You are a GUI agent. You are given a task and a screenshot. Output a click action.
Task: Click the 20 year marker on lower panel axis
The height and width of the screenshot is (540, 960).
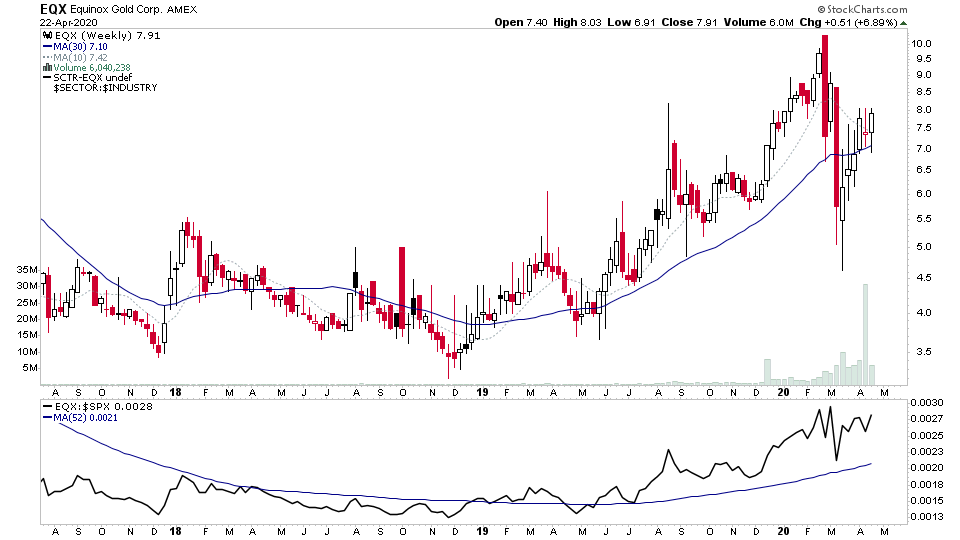(x=783, y=531)
